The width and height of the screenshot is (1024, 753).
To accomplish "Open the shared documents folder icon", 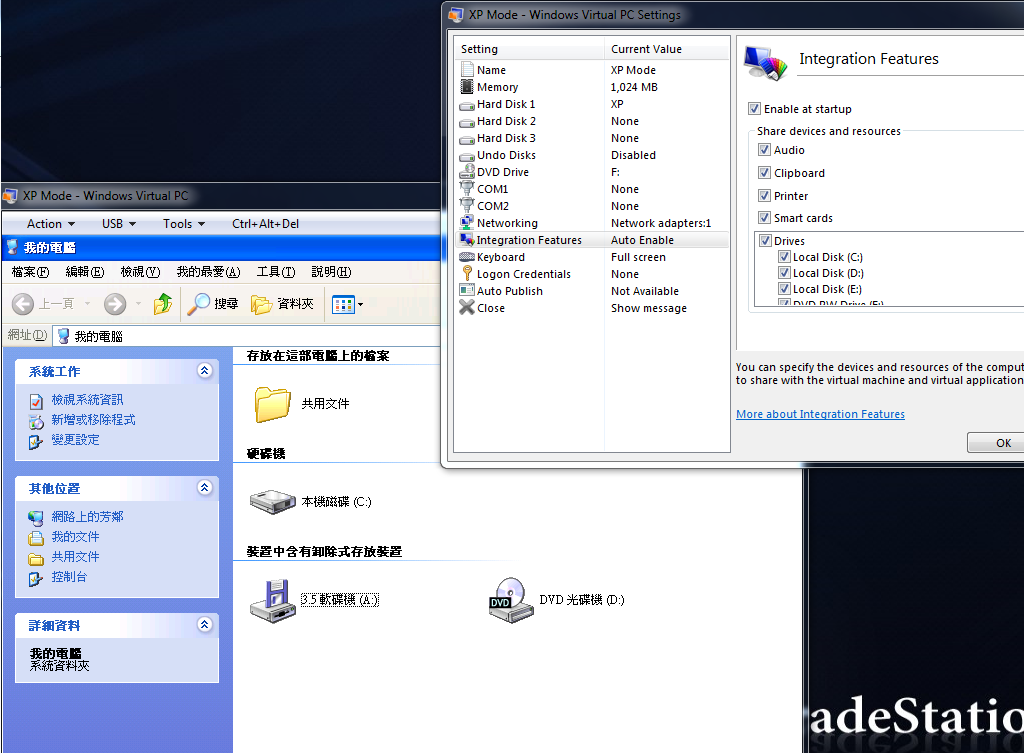I will click(x=272, y=404).
